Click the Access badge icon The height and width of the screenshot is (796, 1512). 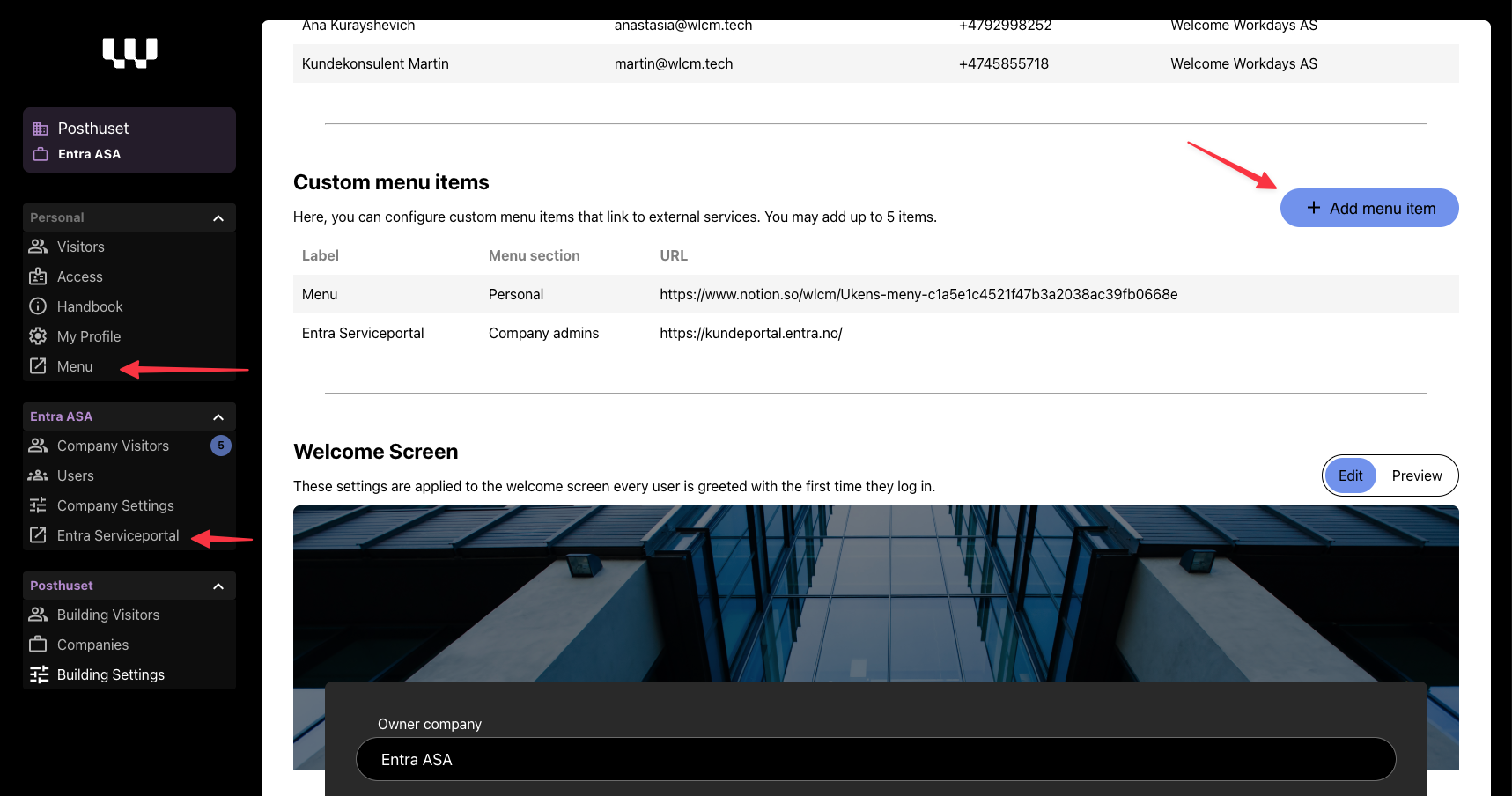pyautogui.click(x=38, y=276)
